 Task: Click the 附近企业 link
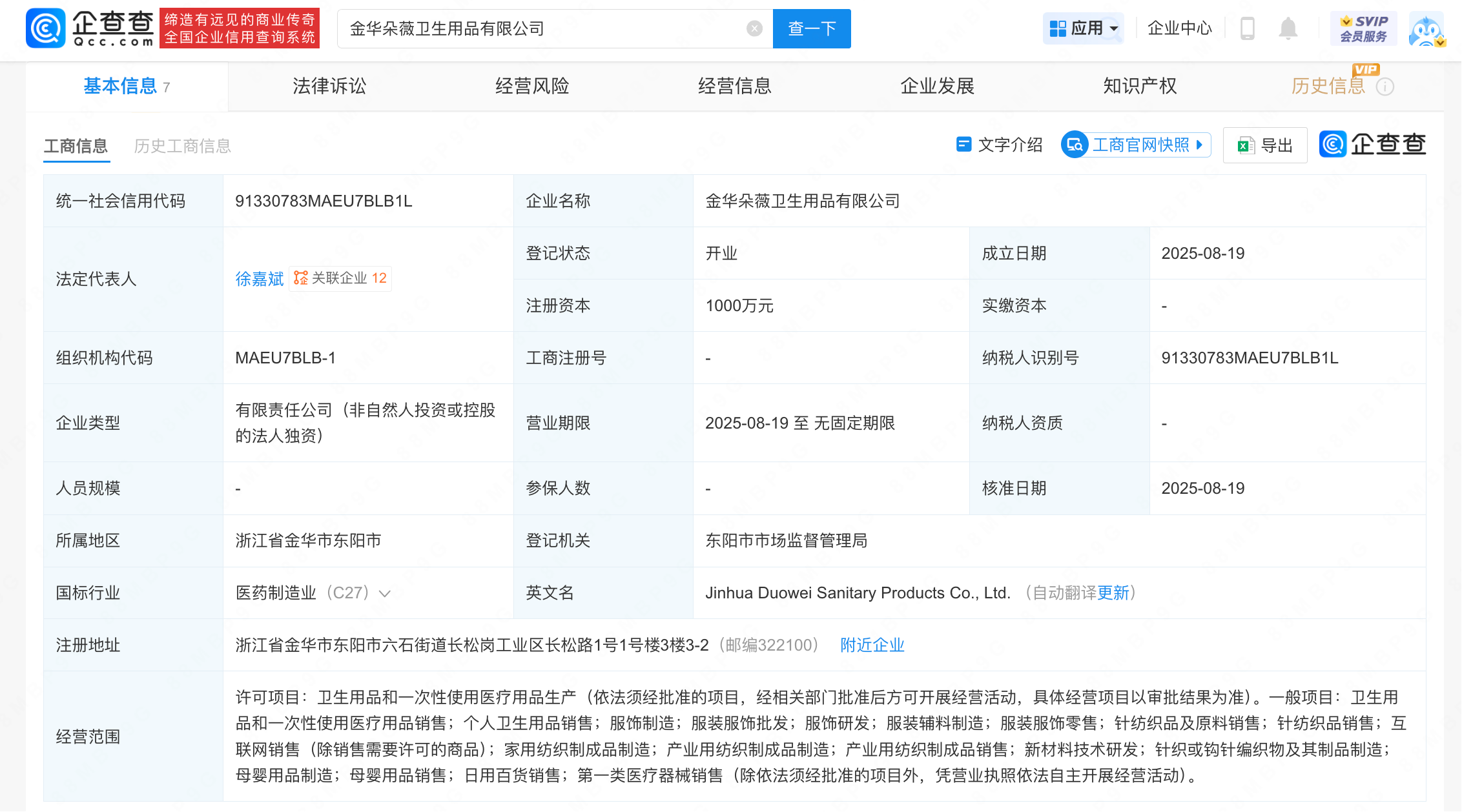point(872,645)
